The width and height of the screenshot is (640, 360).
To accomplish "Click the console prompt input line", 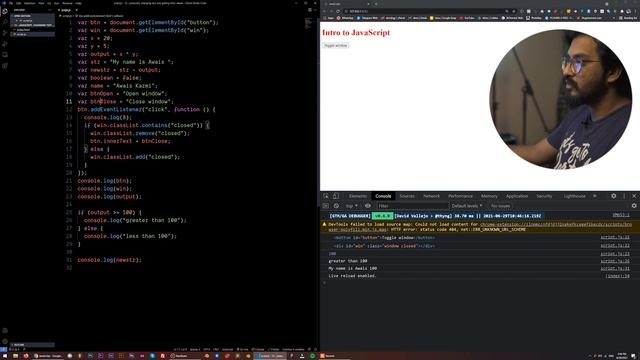I will click(x=480, y=283).
